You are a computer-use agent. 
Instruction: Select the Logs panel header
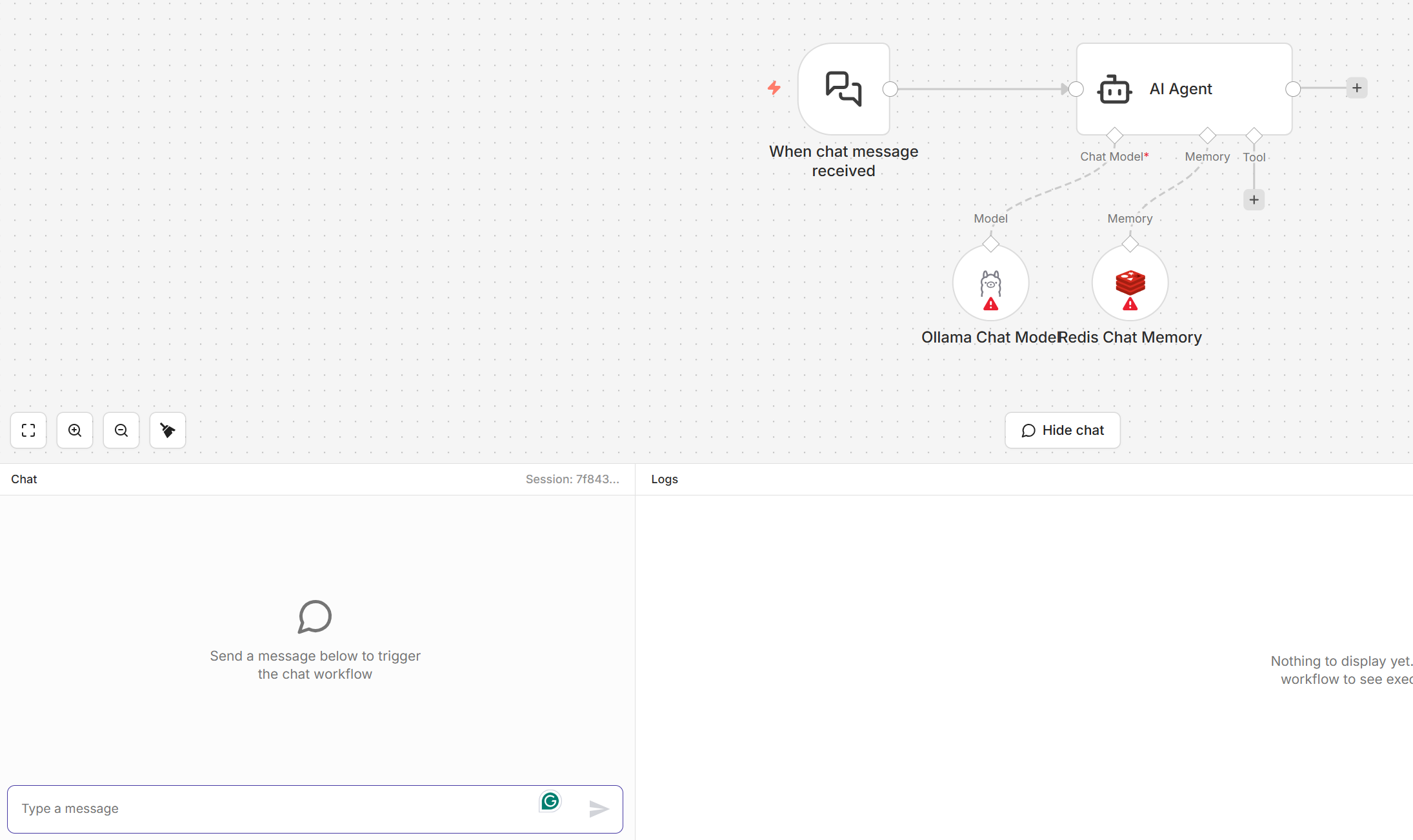click(x=665, y=479)
